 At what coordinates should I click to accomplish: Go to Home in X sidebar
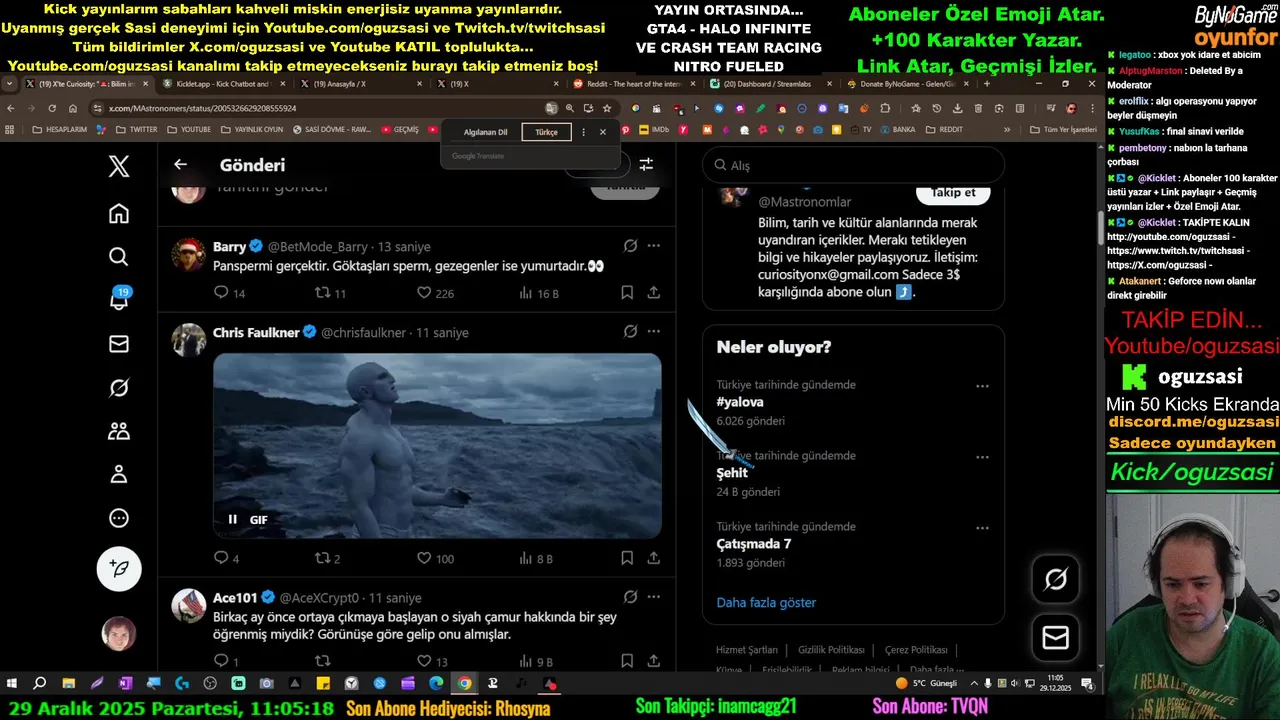[x=119, y=213]
